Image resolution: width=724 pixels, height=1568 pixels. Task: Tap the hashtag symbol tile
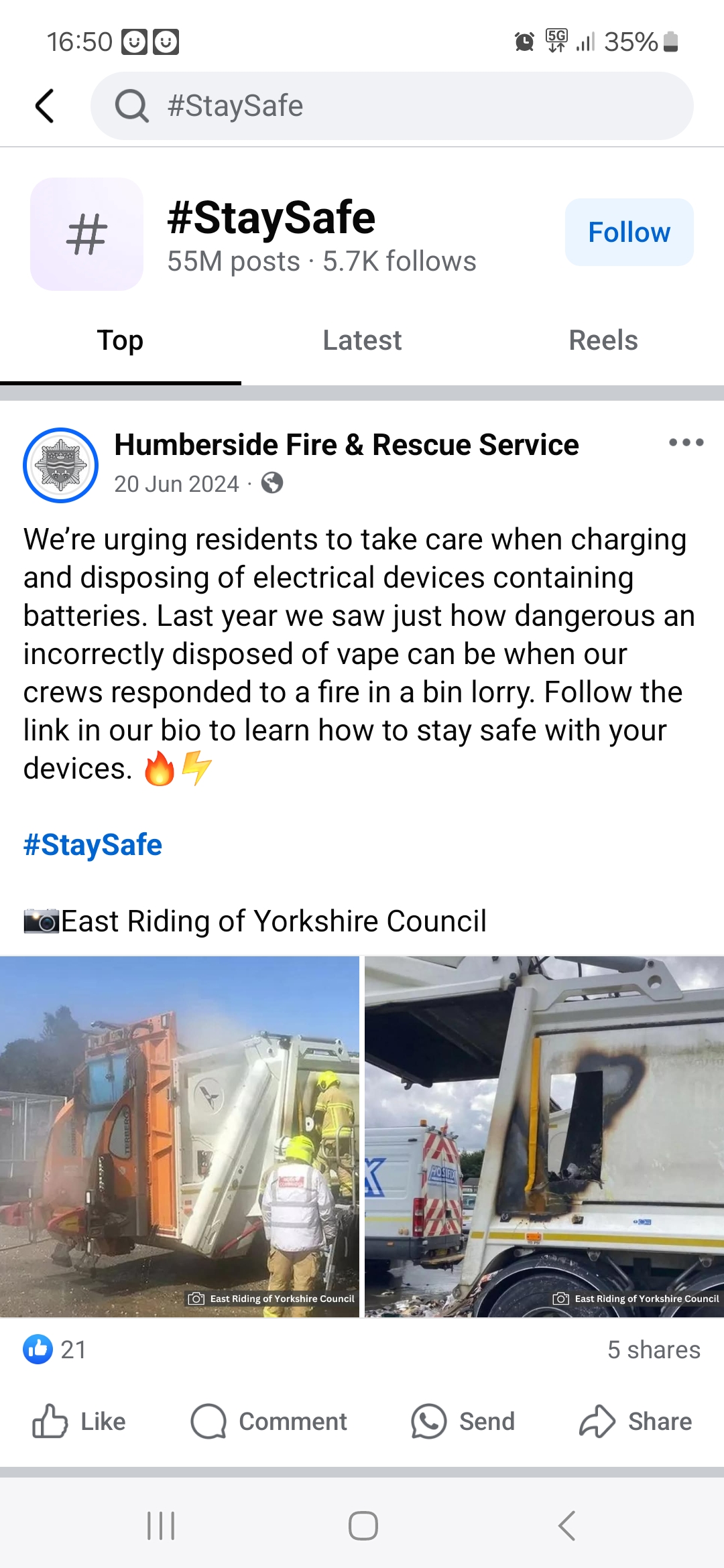tap(86, 234)
